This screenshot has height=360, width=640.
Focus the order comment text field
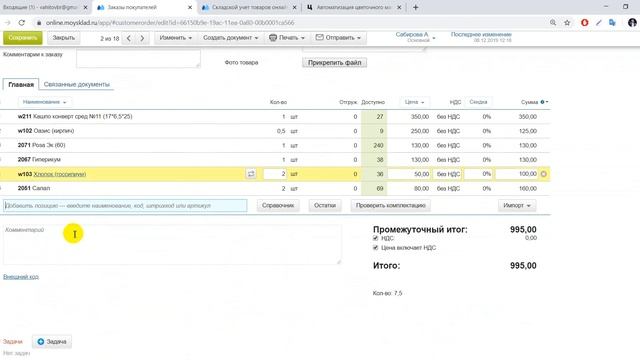click(x=138, y=59)
